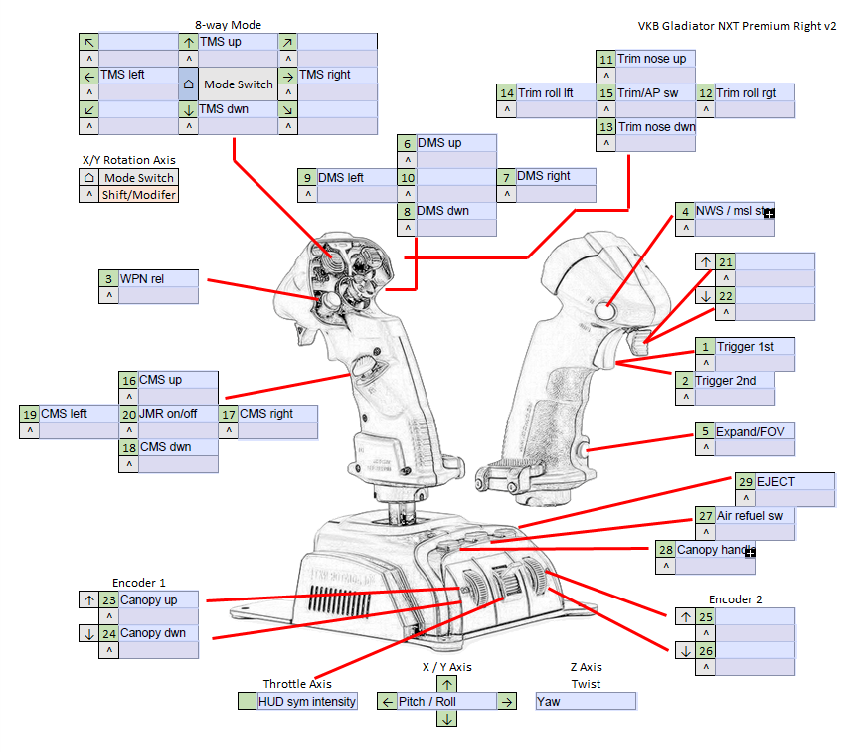This screenshot has width=856, height=752.
Task: Click the Mode Switch legend entry under X/Y Rotation Axis
Action: 138,178
